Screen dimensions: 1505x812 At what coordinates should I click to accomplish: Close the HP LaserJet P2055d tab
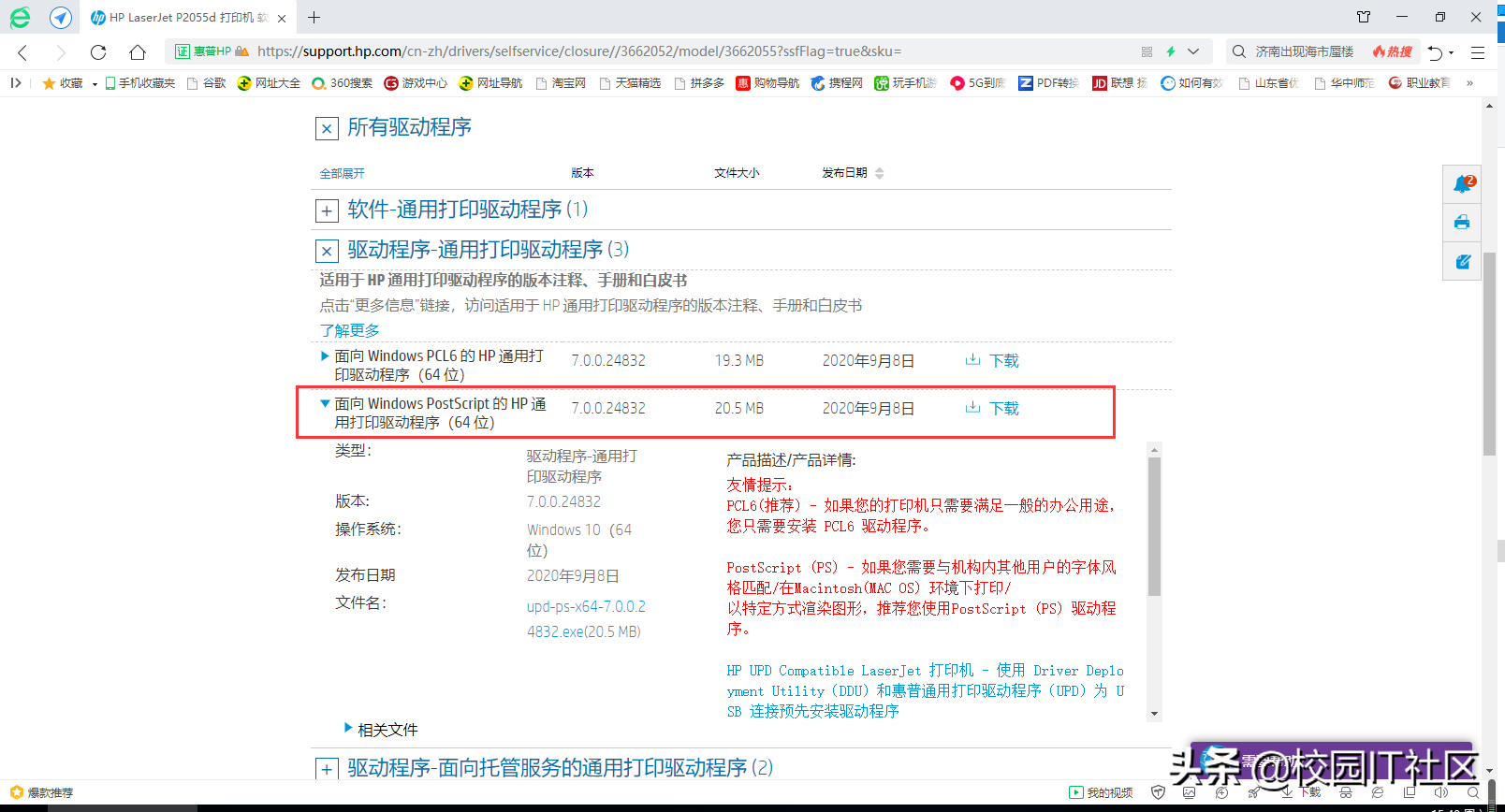(282, 18)
